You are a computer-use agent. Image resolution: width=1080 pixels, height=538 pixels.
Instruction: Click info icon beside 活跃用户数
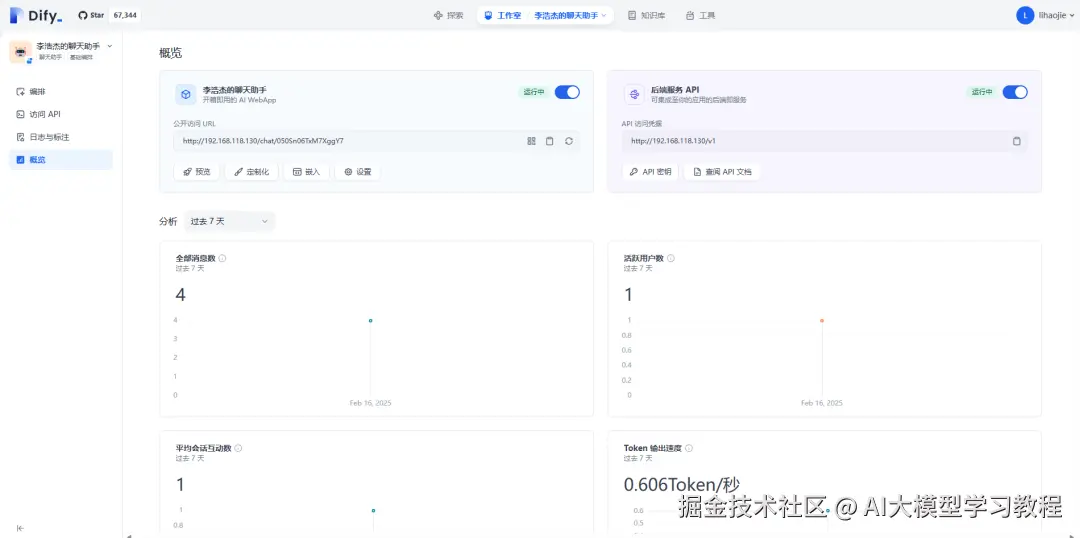671,258
